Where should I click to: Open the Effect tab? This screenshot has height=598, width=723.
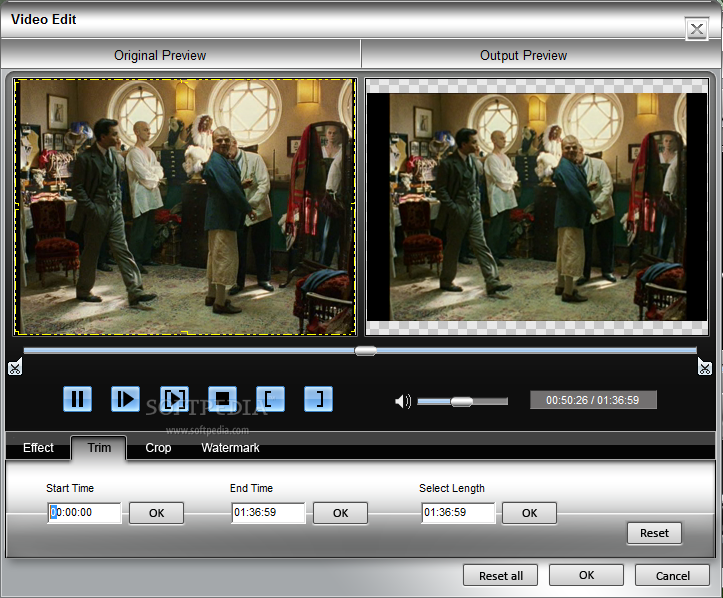38,448
